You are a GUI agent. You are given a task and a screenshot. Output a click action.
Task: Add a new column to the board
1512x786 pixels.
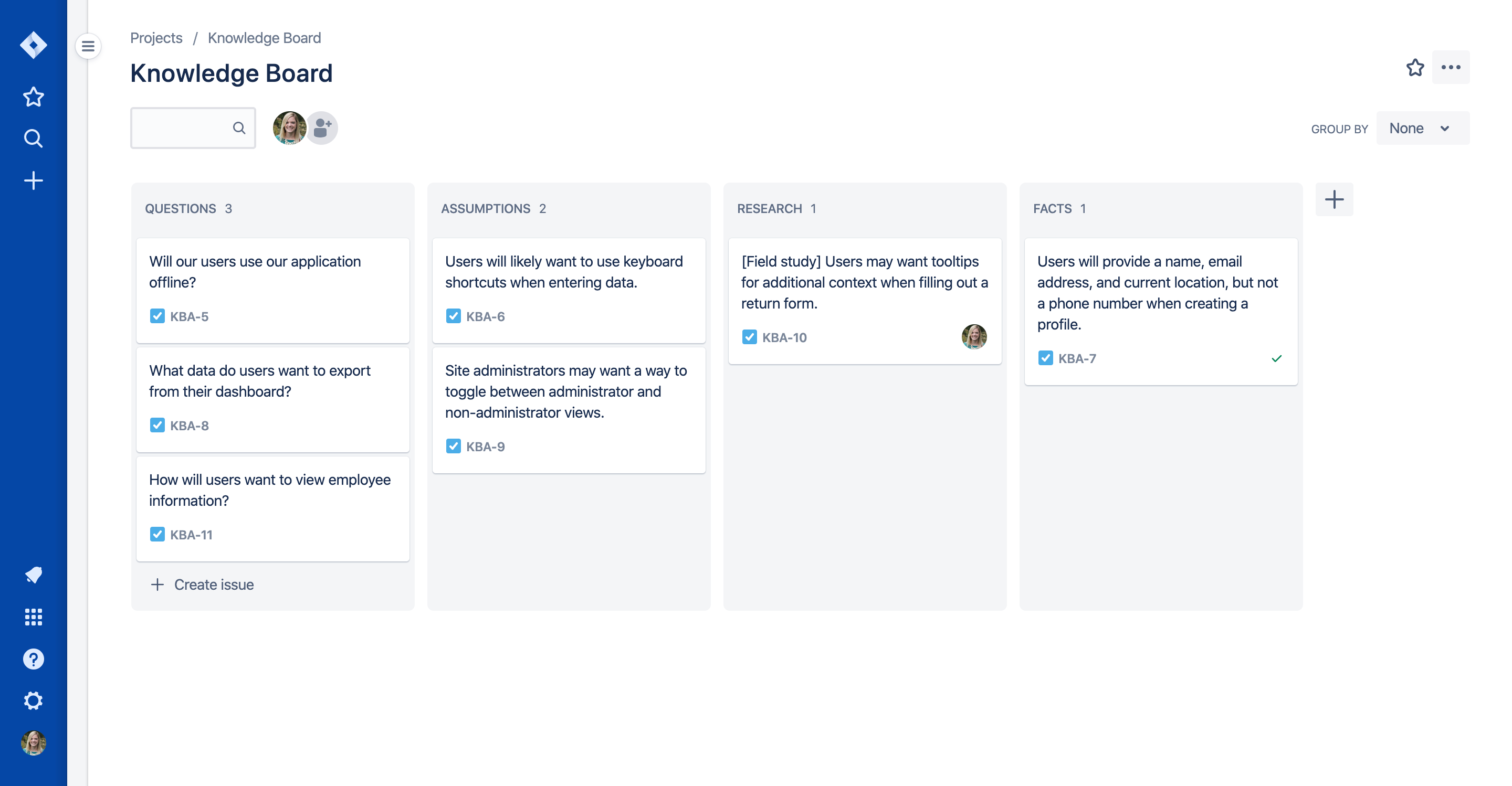[1333, 199]
